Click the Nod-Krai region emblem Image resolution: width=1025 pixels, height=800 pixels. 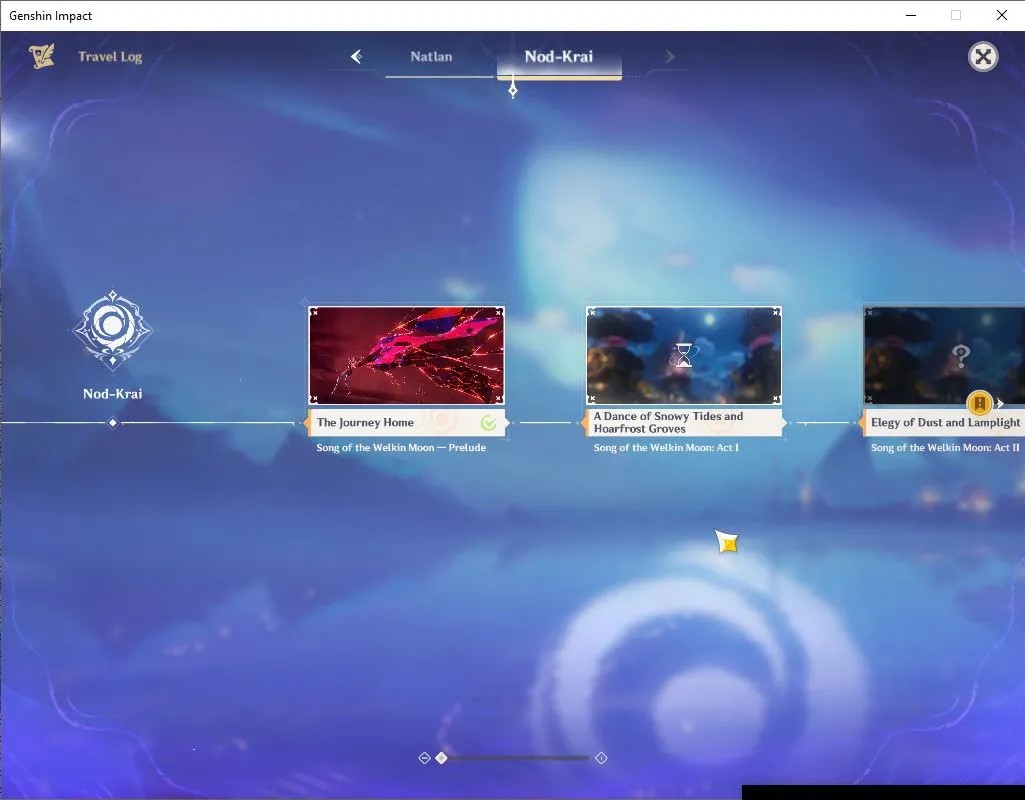click(112, 328)
